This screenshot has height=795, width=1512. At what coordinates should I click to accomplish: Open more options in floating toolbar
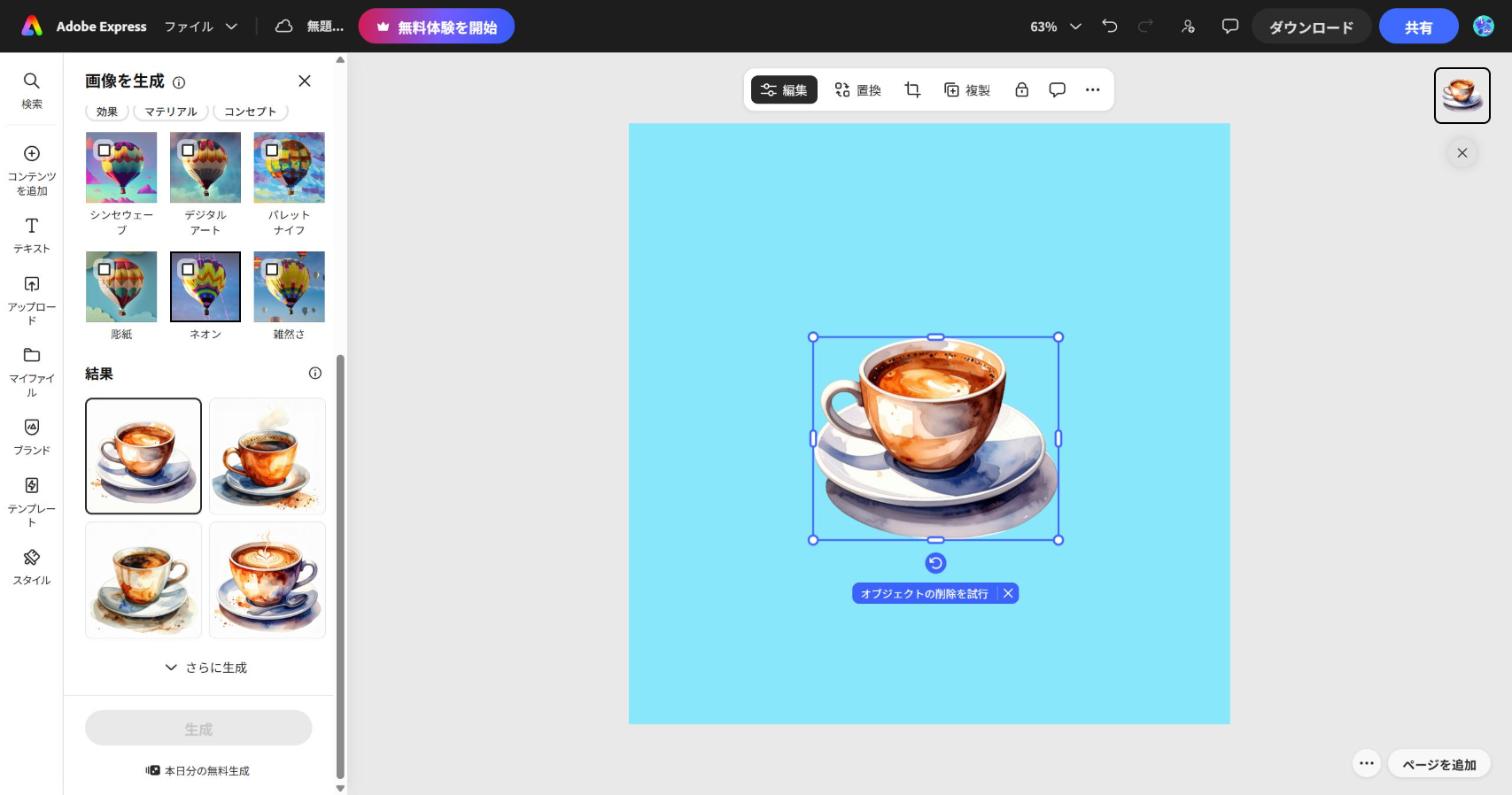click(x=1093, y=90)
